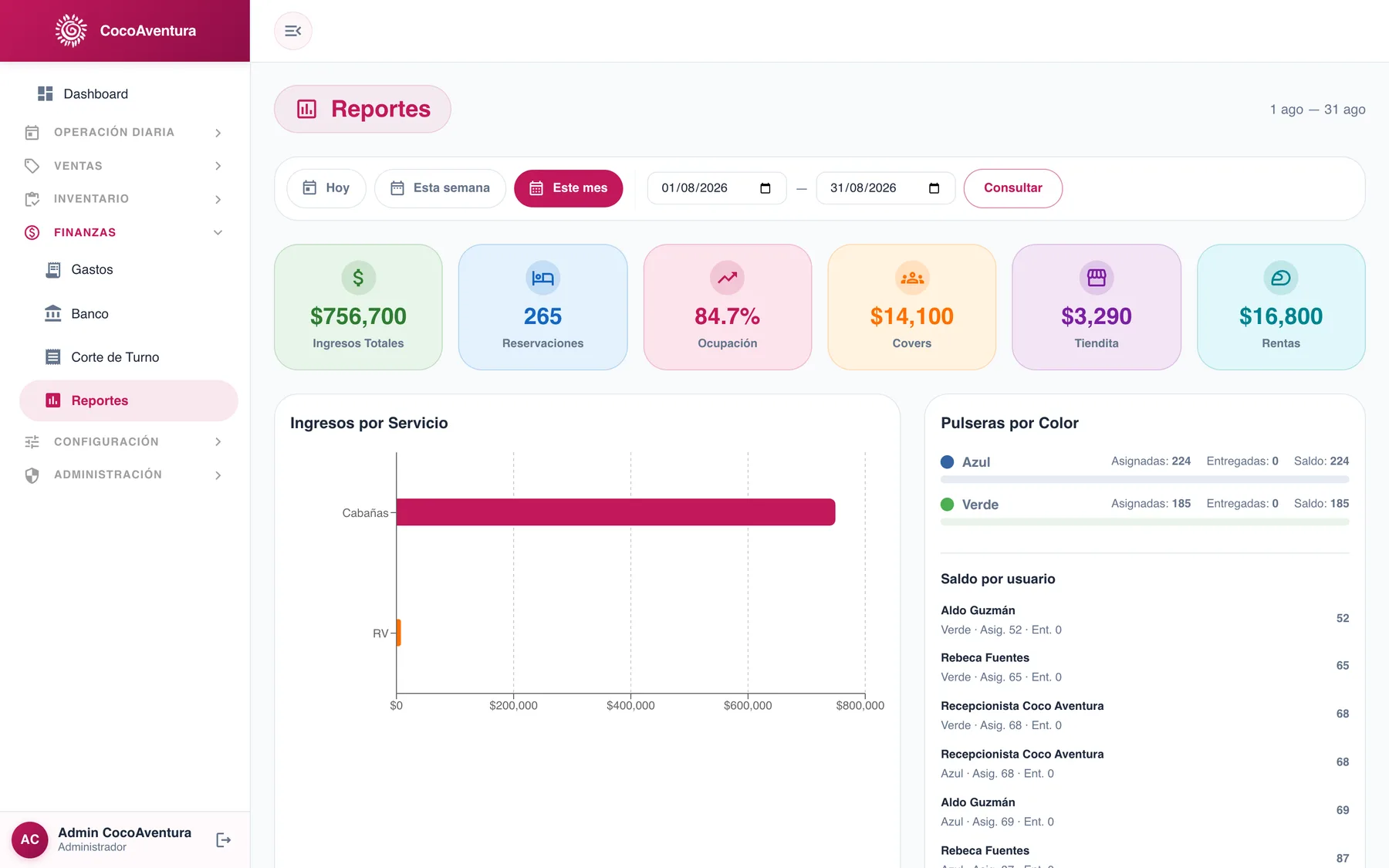Collapse sidebar with the menu toggle icon

[293, 31]
